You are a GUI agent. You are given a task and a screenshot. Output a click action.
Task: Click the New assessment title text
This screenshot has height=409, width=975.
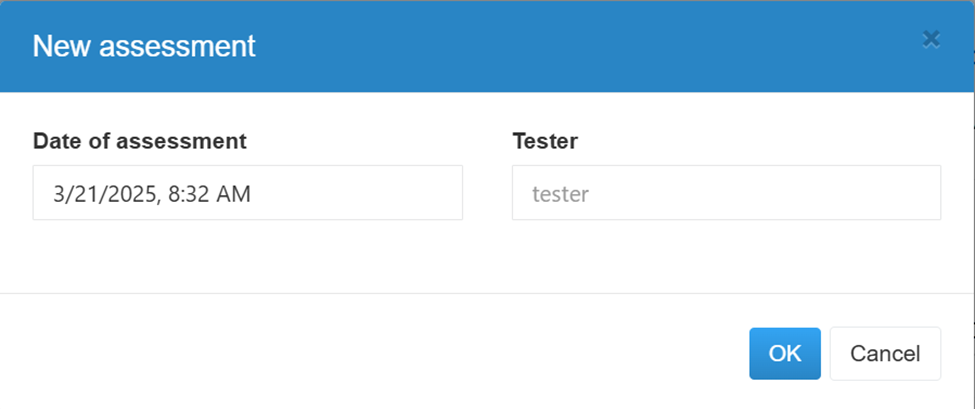[144, 46]
